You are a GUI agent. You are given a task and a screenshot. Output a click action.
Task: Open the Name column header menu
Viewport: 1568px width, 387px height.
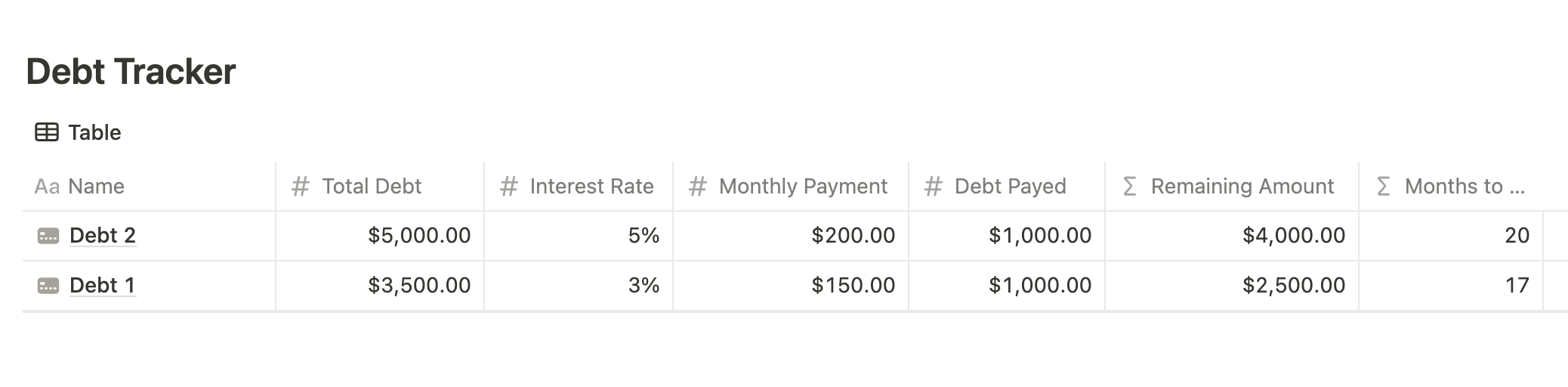pos(96,187)
